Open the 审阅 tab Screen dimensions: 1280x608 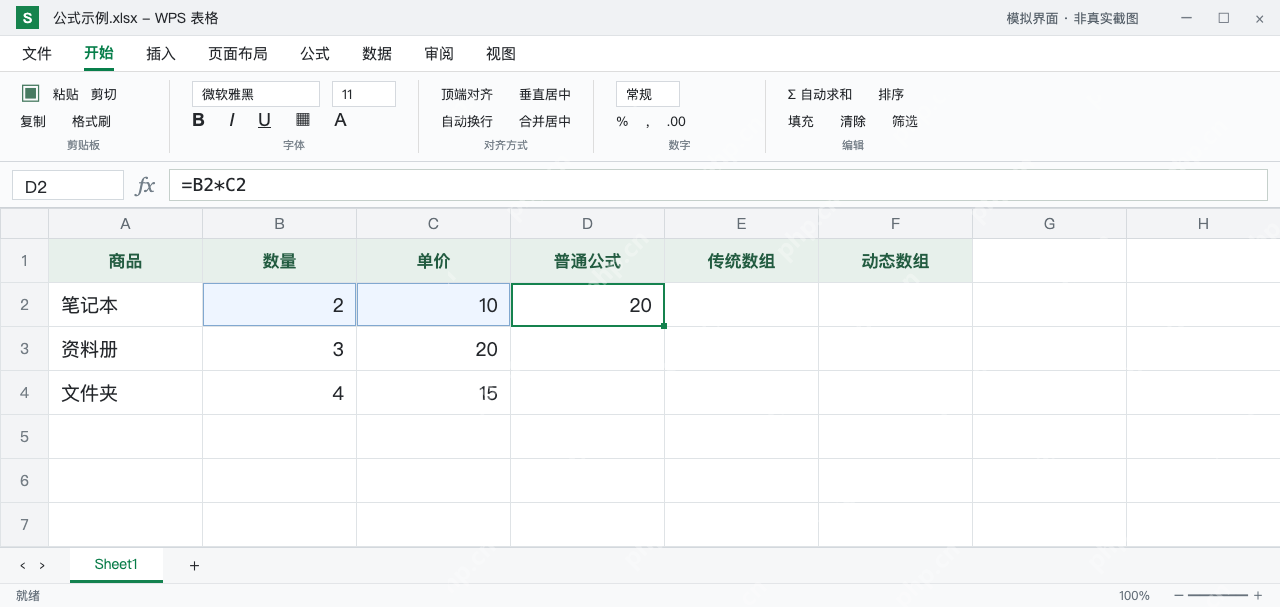[439, 54]
